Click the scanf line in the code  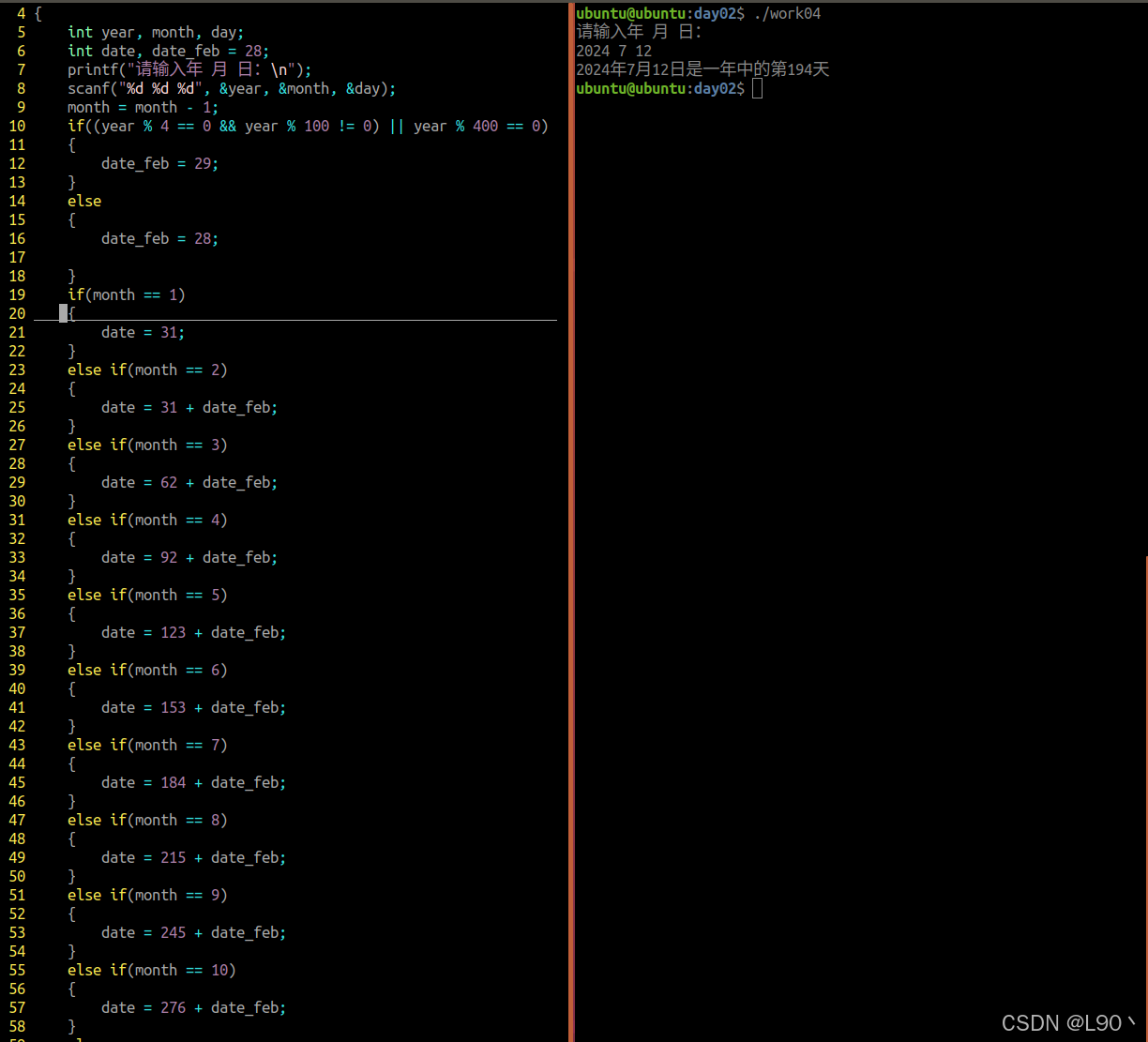coord(232,88)
